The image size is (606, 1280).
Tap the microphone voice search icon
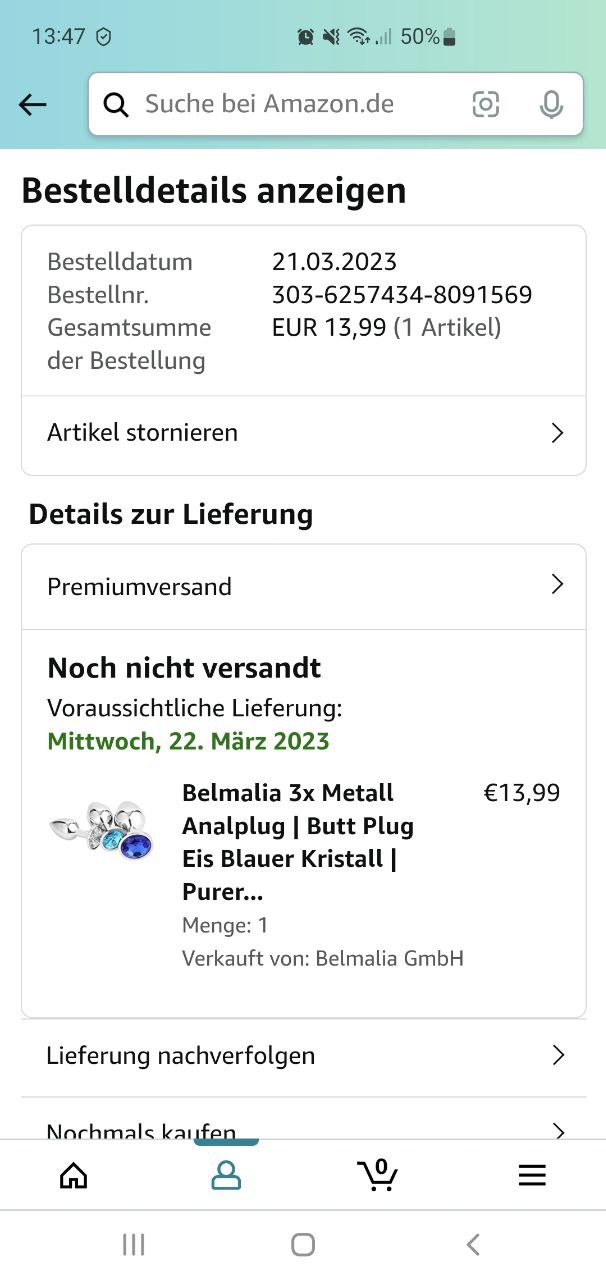[551, 104]
